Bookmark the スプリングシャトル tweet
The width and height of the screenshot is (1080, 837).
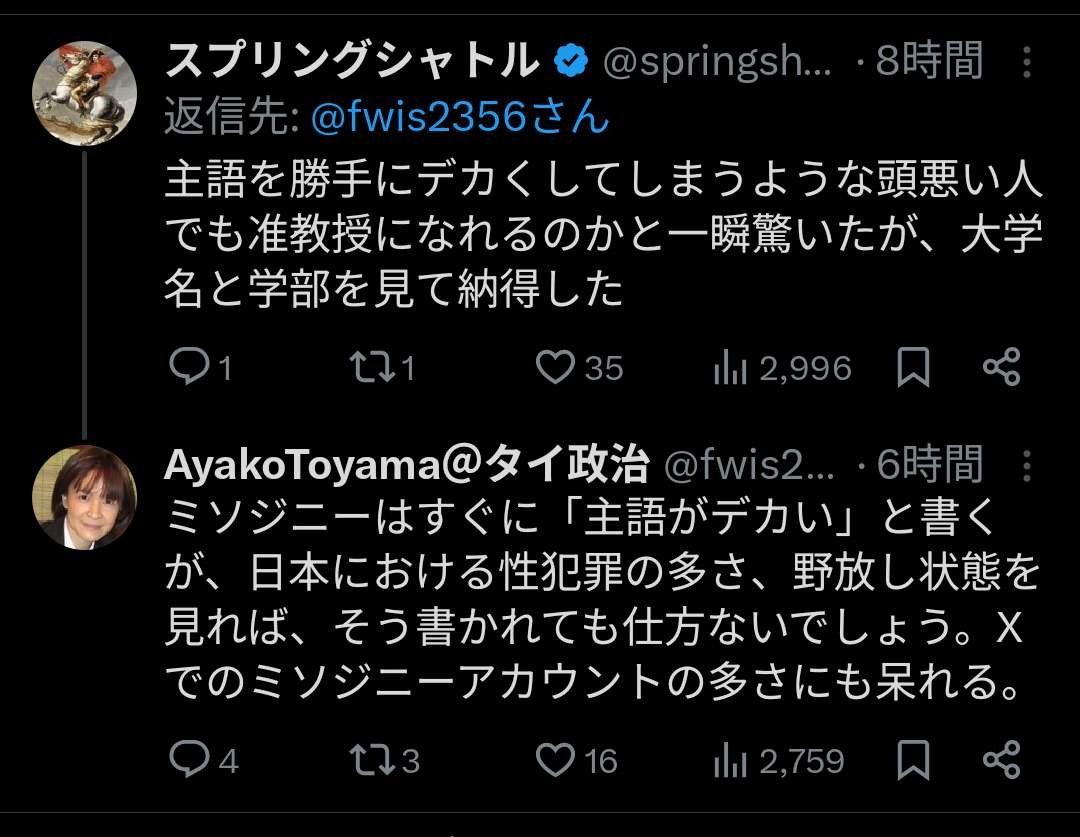point(912,367)
